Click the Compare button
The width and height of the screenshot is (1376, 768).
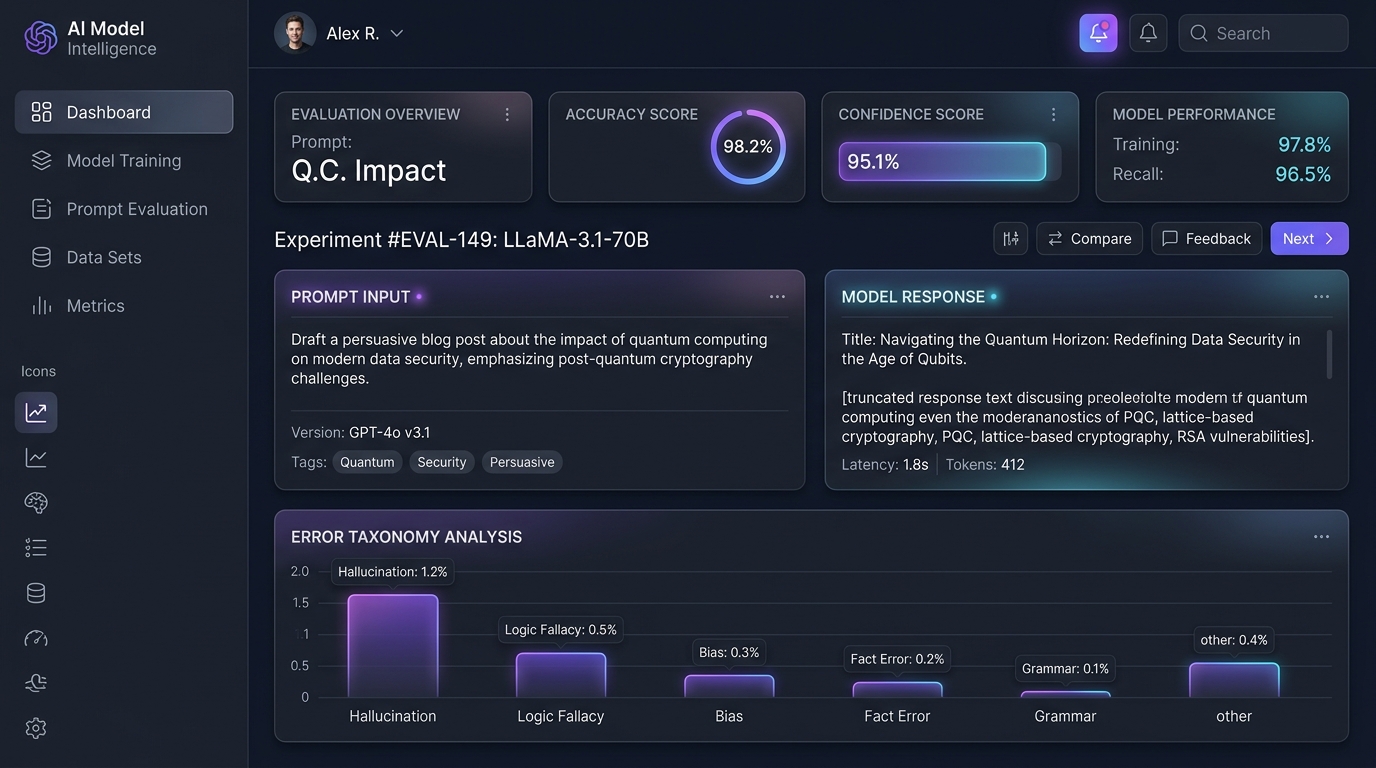1089,238
